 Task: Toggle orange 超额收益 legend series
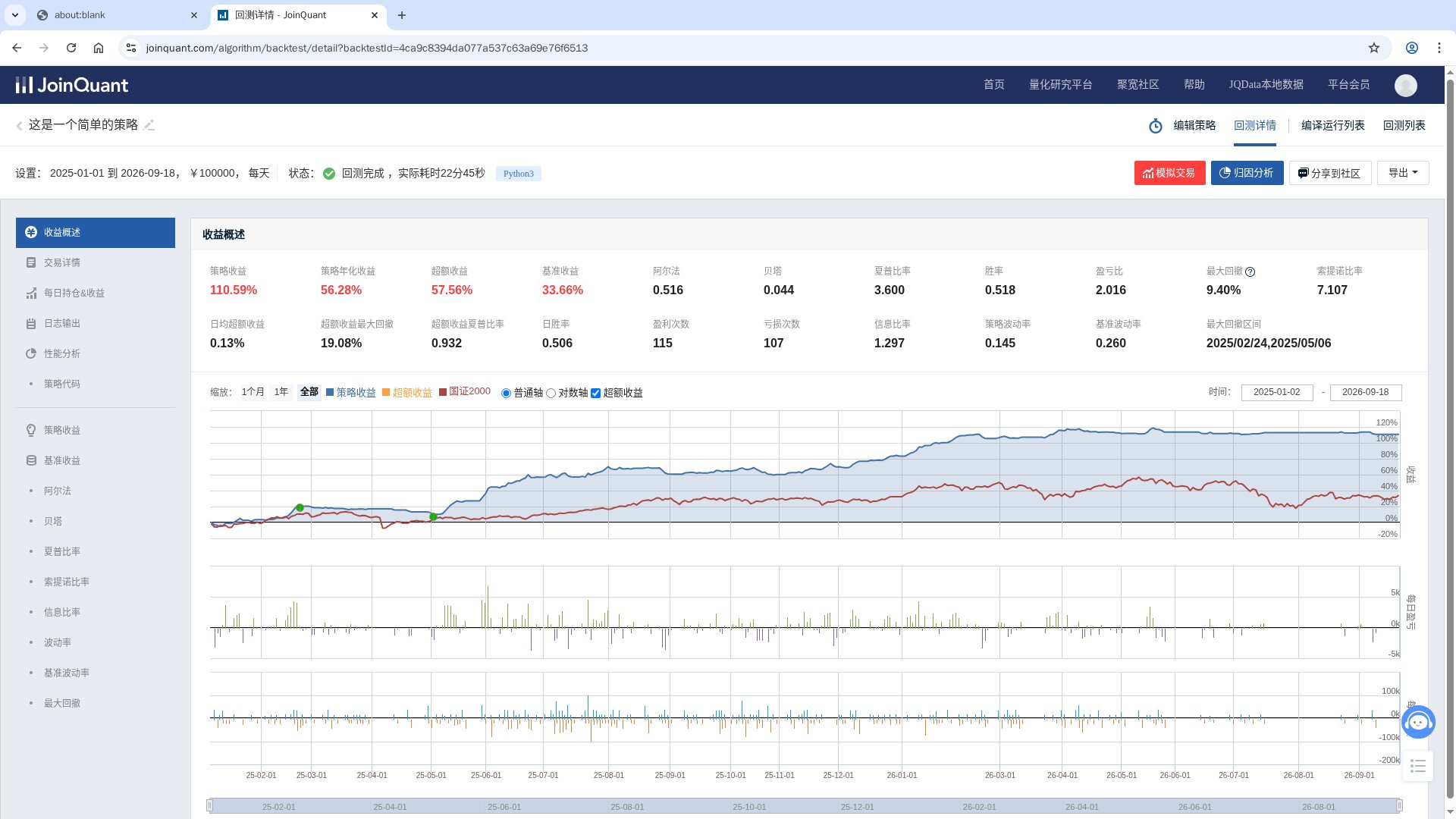pos(406,392)
